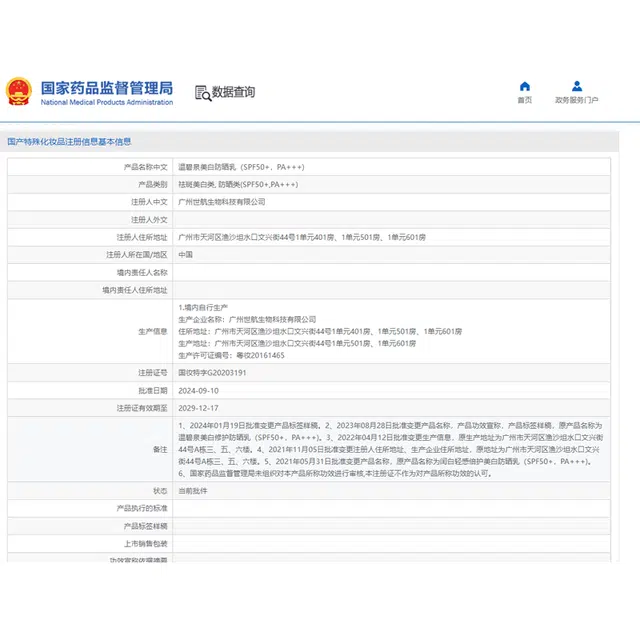Click the 中国 country value

pos(185,255)
